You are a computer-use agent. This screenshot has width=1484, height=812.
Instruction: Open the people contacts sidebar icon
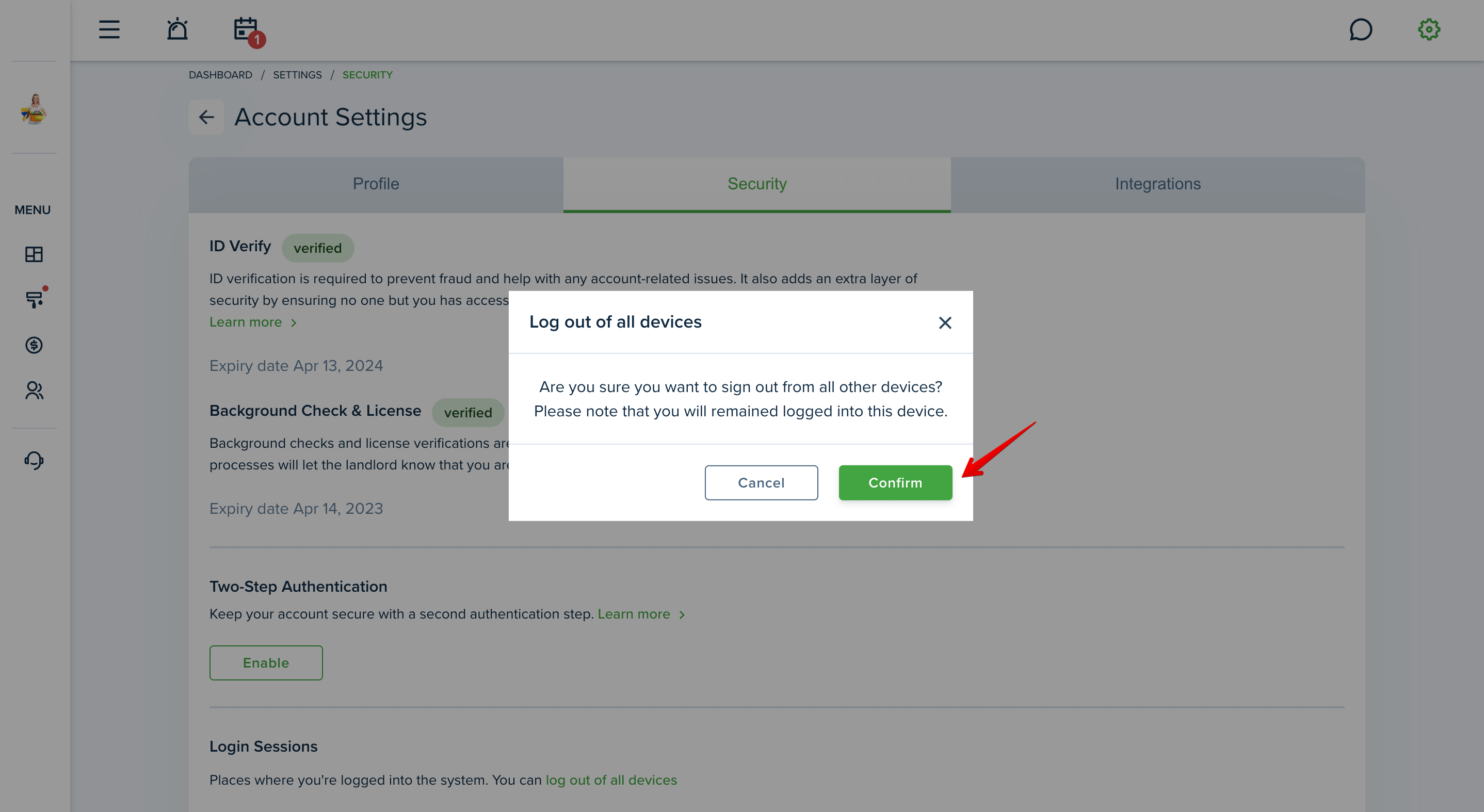[34, 391]
